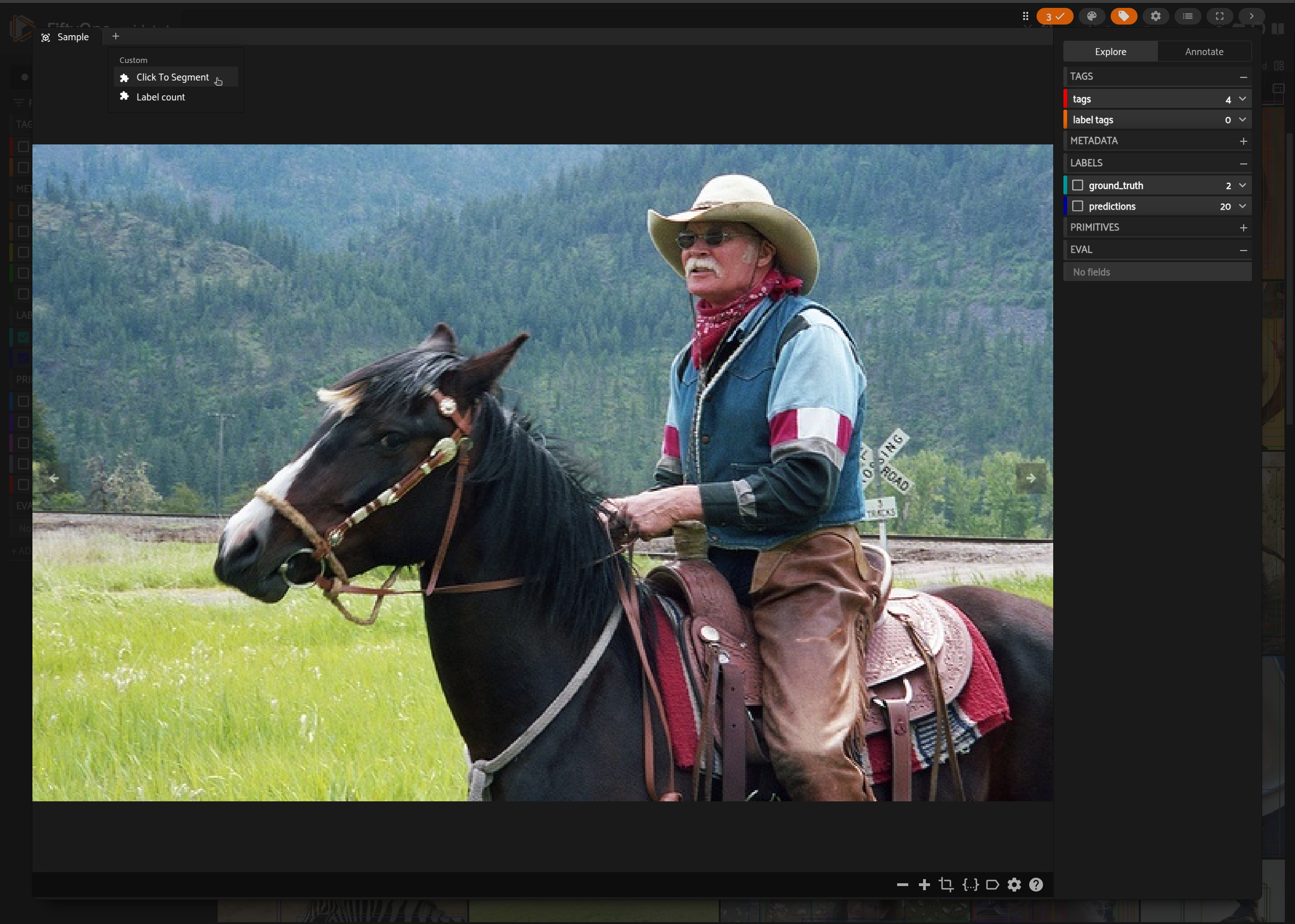Click the list view icon in top toolbar
The width and height of the screenshot is (1295, 924).
click(x=1188, y=16)
